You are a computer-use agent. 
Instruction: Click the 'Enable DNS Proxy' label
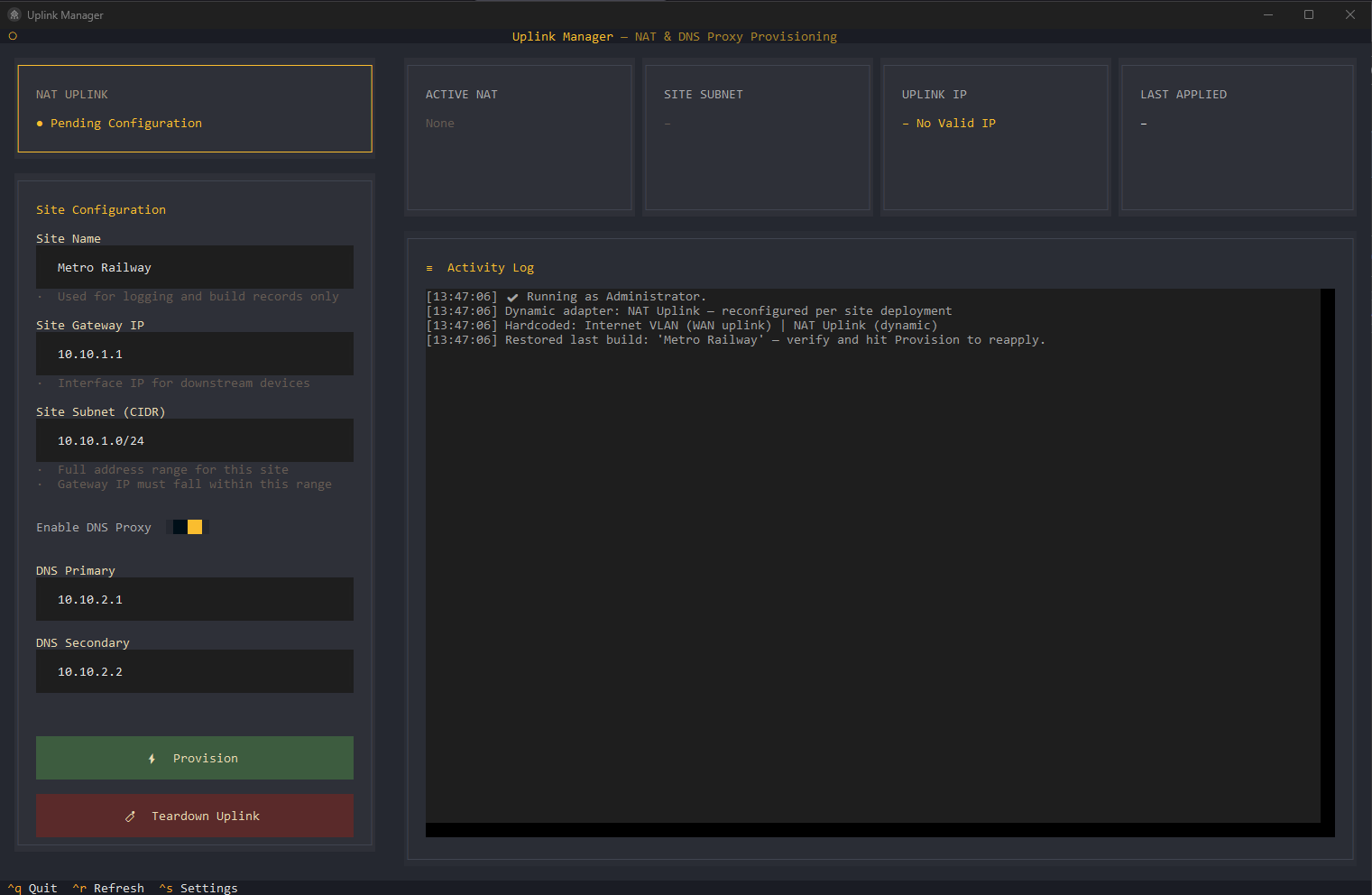pyautogui.click(x=94, y=528)
